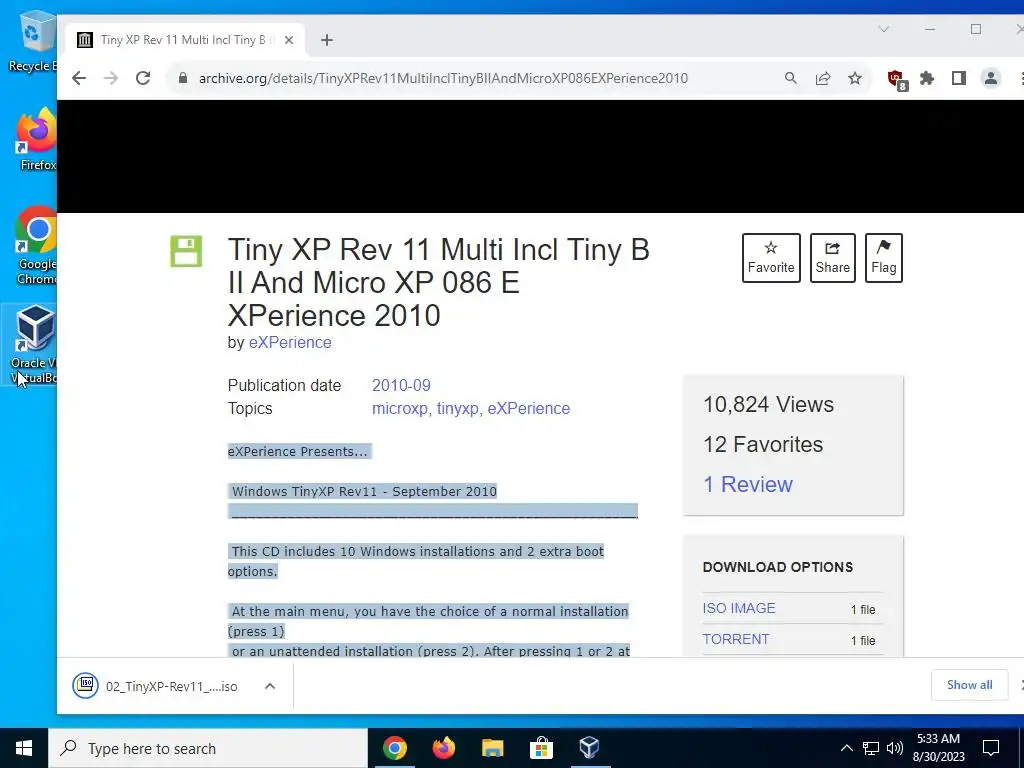Open the Recycle Bin desktop icon
The height and width of the screenshot is (768, 1024).
tap(33, 40)
